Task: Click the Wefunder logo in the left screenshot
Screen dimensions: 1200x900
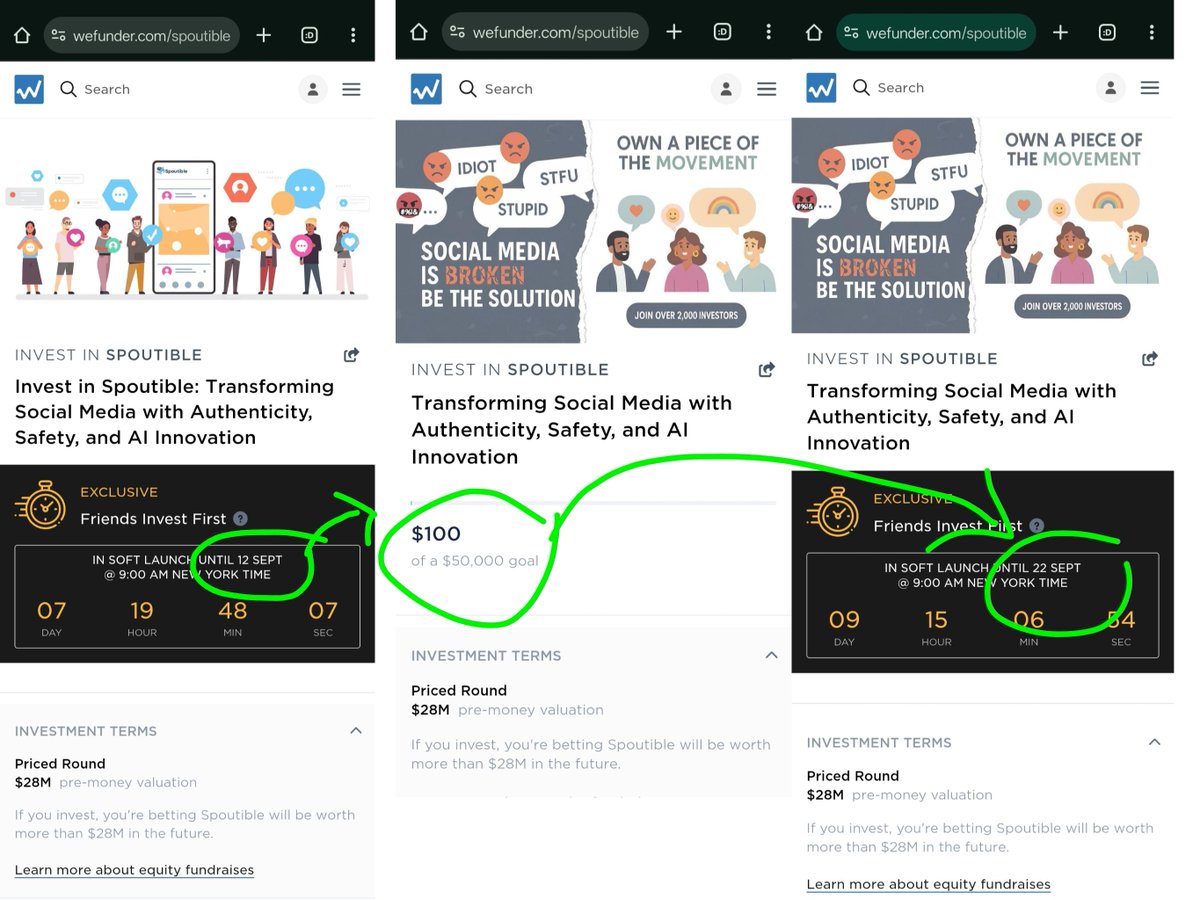Action: point(29,89)
